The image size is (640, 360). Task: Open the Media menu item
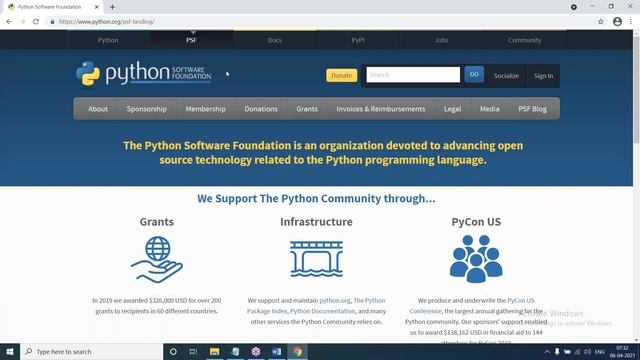(x=489, y=109)
